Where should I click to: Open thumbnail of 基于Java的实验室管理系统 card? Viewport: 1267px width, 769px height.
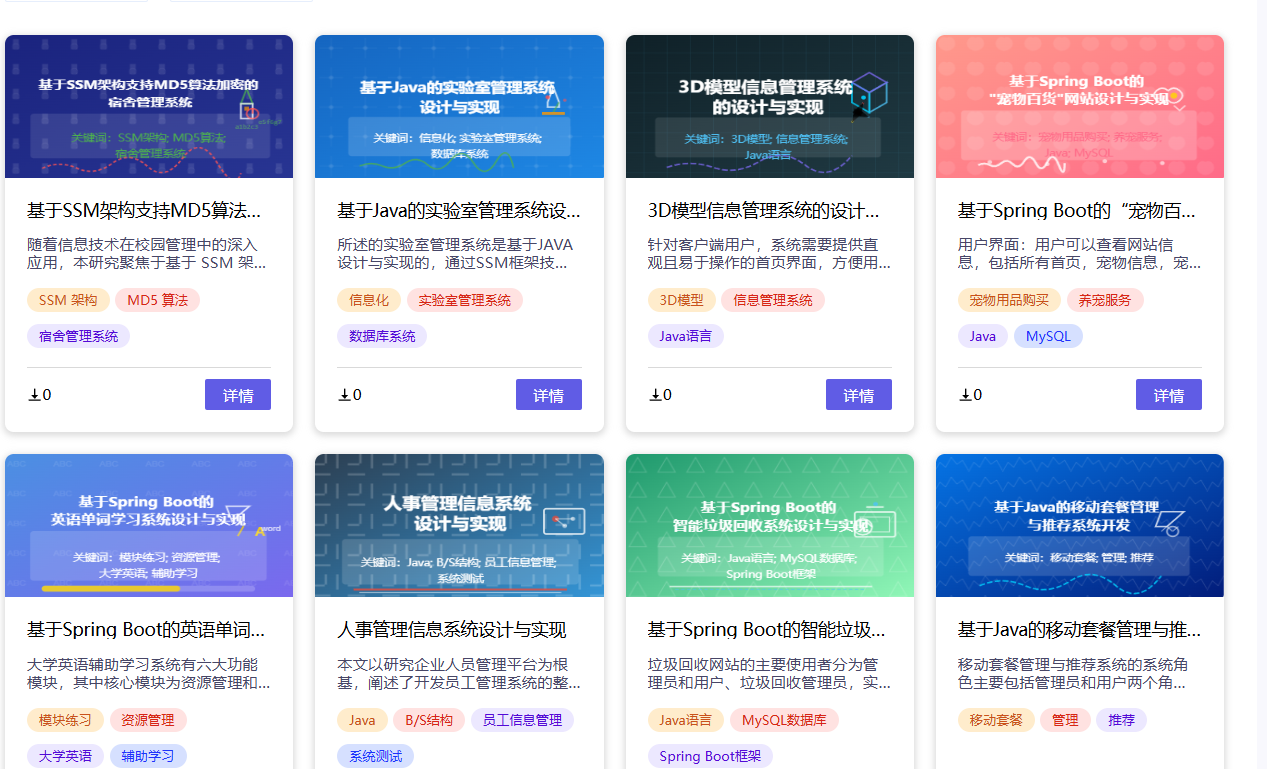click(x=459, y=107)
